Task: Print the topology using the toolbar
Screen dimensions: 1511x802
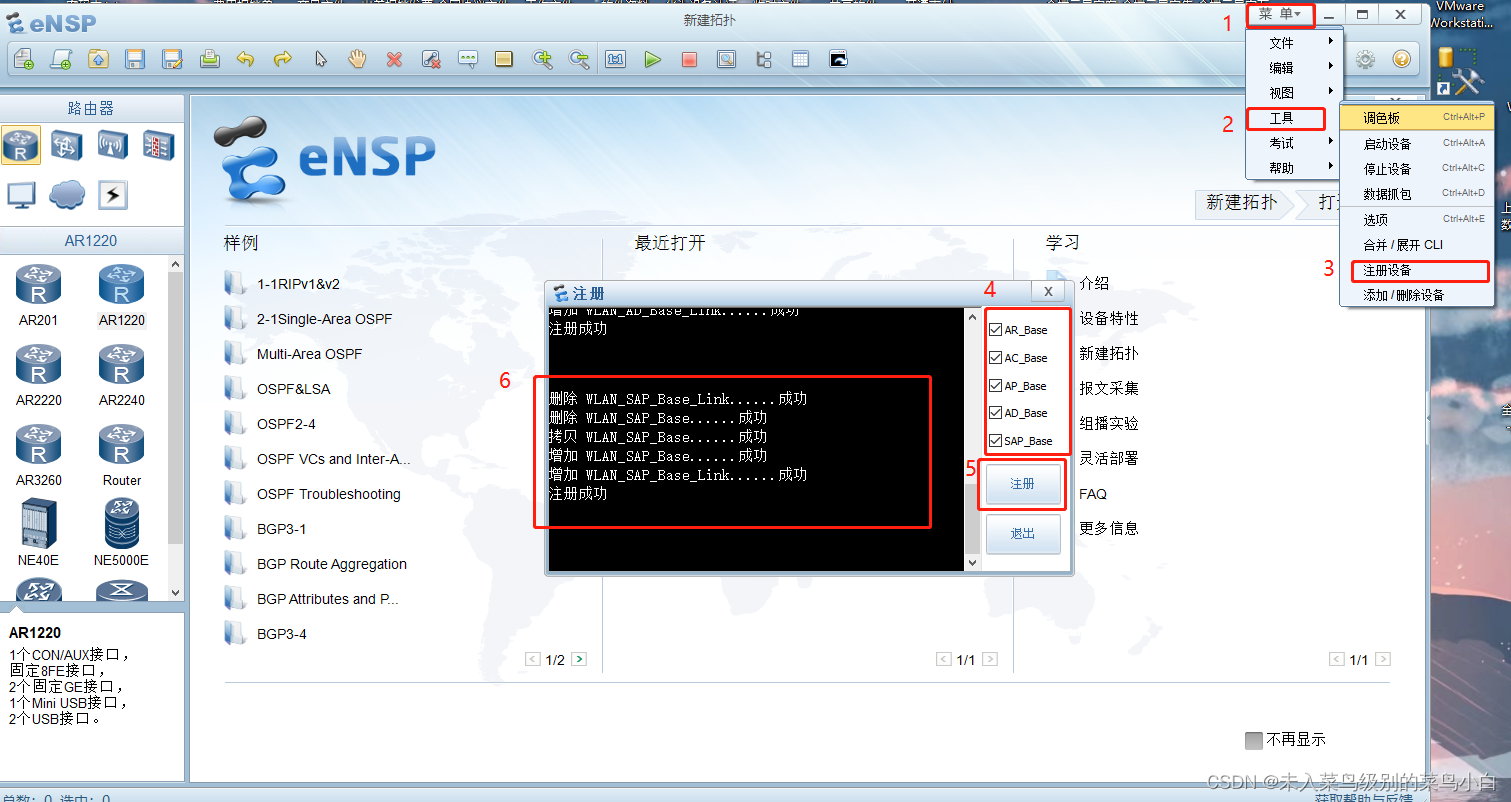Action: [209, 59]
